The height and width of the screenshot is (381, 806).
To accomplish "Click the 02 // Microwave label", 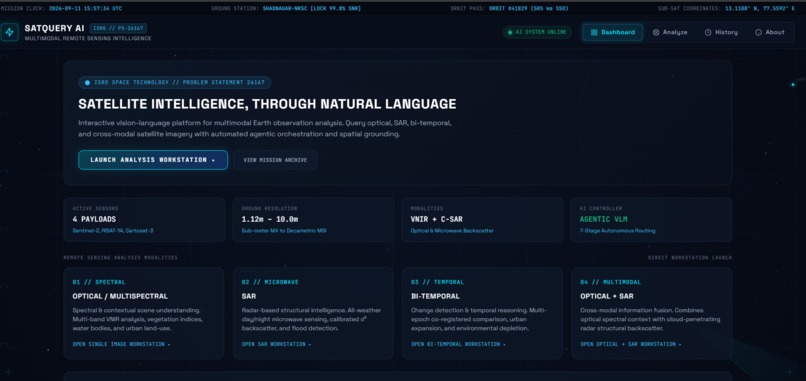I will (270, 282).
